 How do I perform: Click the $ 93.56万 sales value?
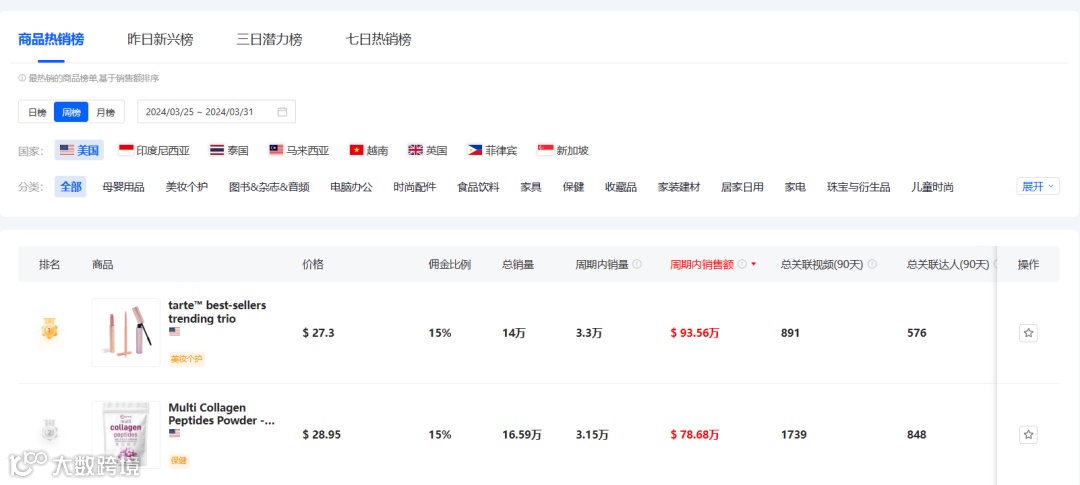tap(694, 333)
